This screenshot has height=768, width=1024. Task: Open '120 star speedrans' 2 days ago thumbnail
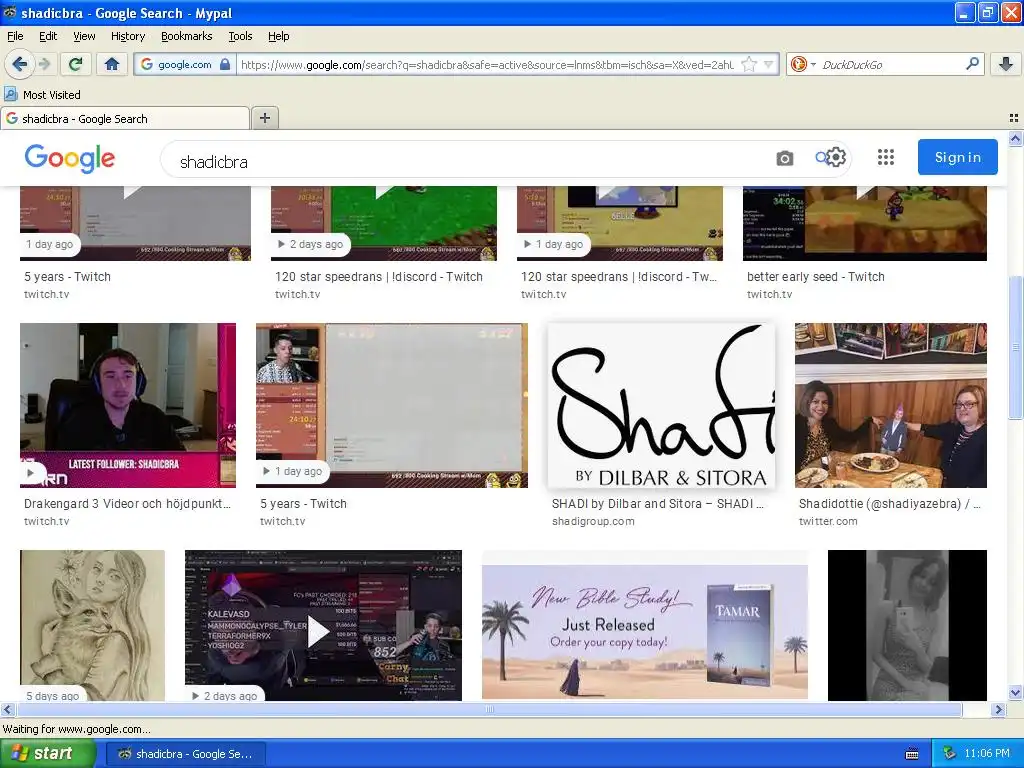(x=384, y=223)
